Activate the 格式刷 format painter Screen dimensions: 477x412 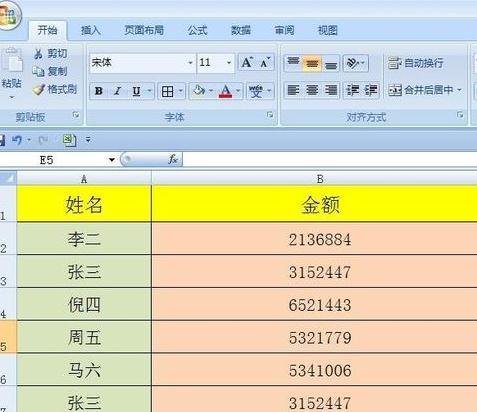(55, 89)
